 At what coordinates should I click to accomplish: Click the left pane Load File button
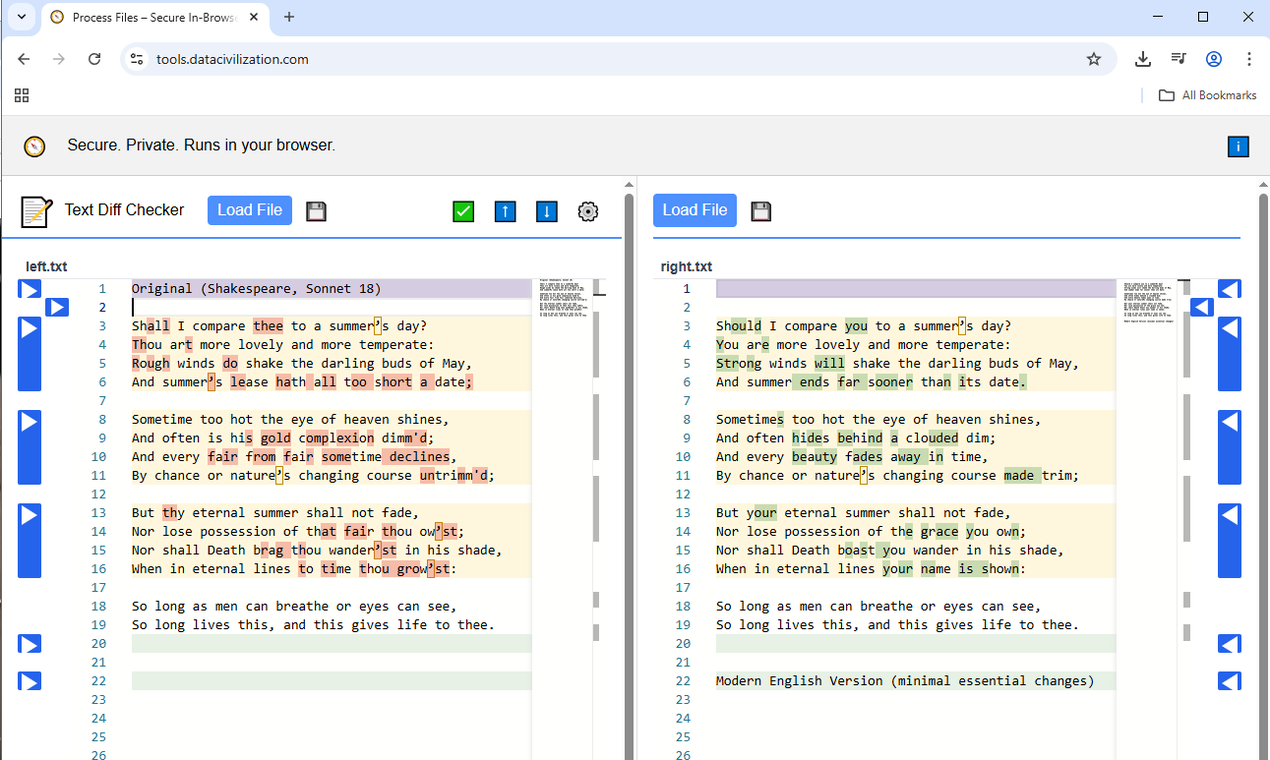click(x=250, y=210)
